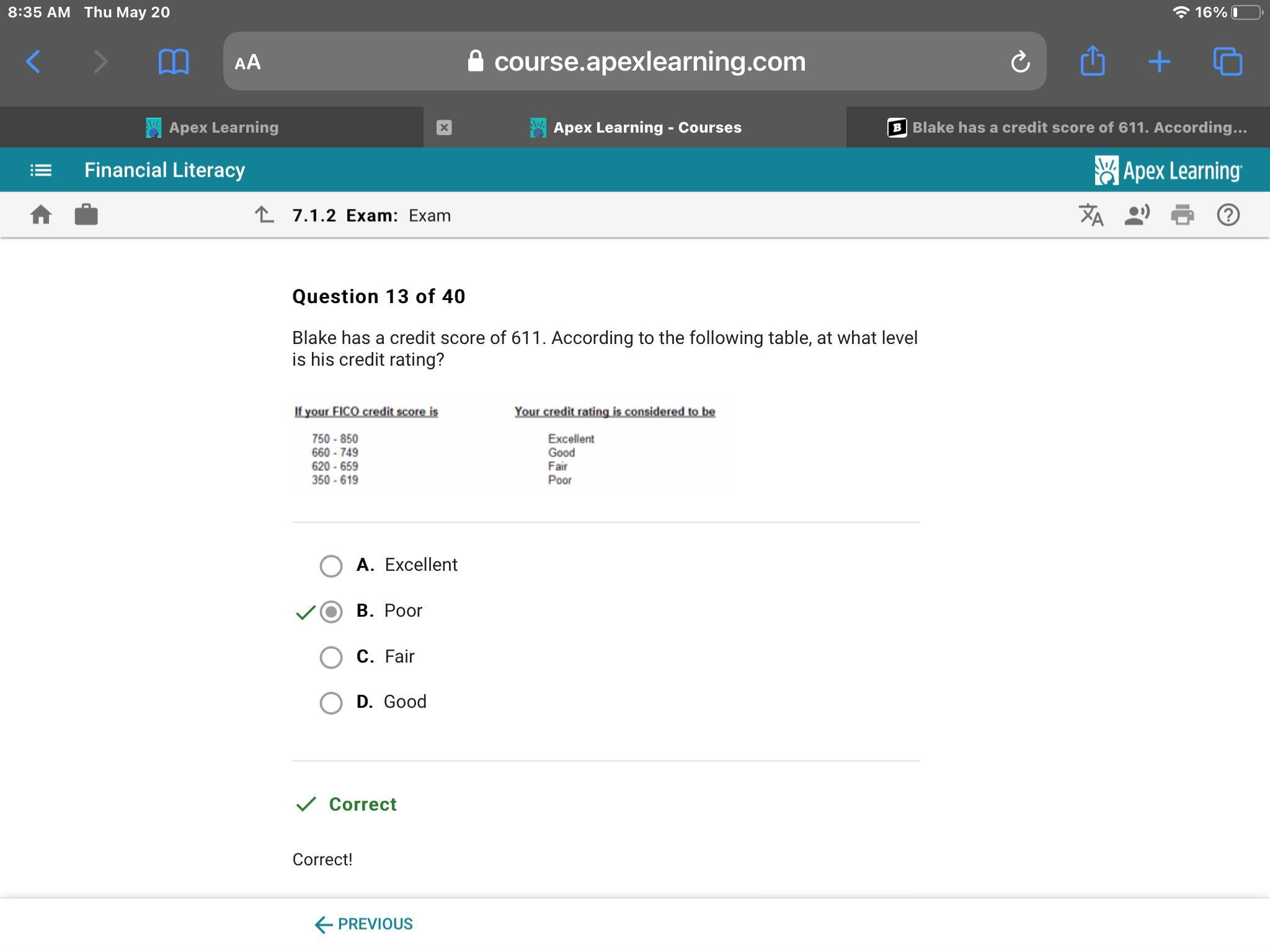Switch to the Blake credit score tab
Screen dimensions: 1270x952
coord(1067,128)
